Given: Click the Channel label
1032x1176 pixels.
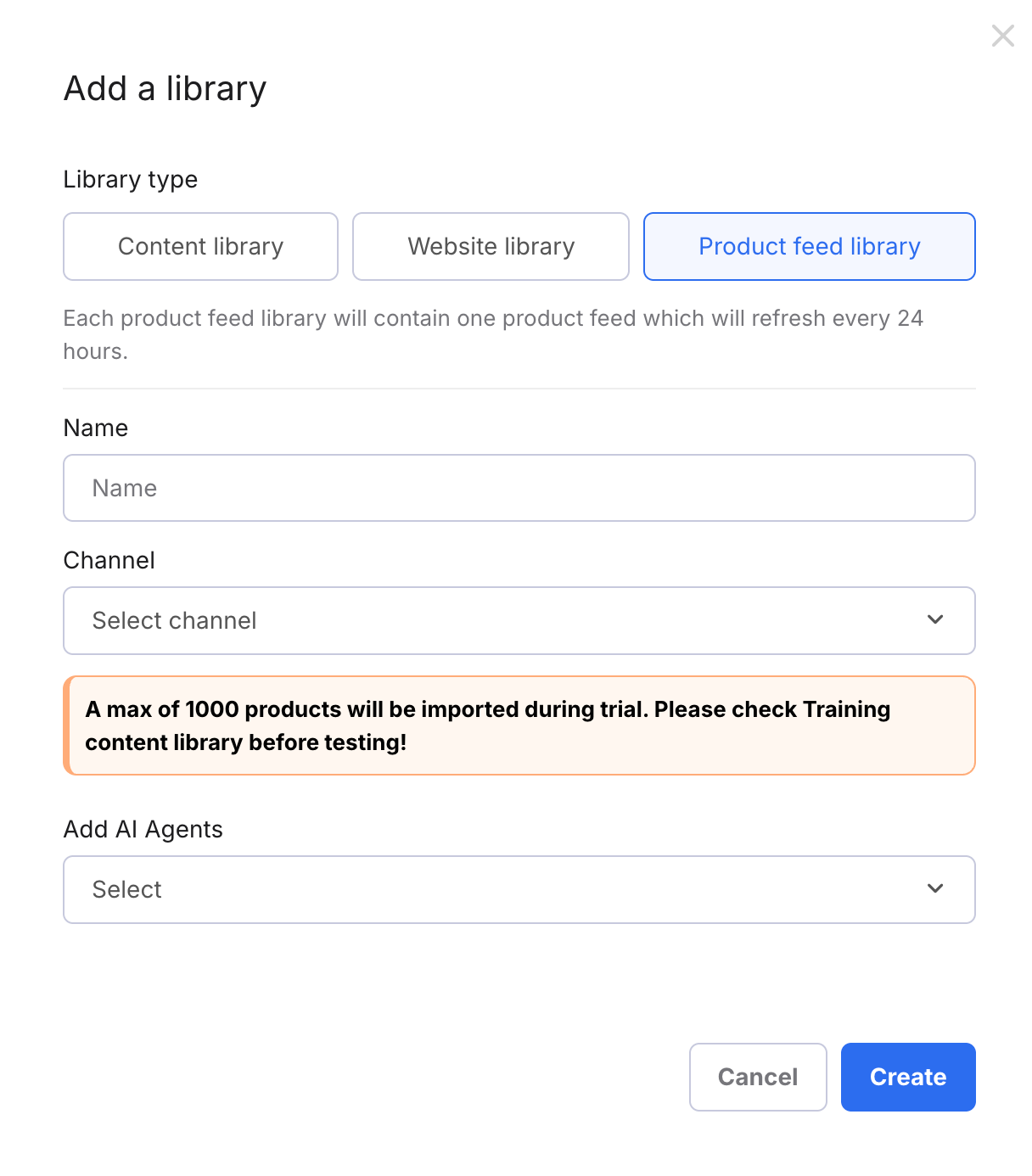Looking at the screenshot, I should click(x=109, y=560).
